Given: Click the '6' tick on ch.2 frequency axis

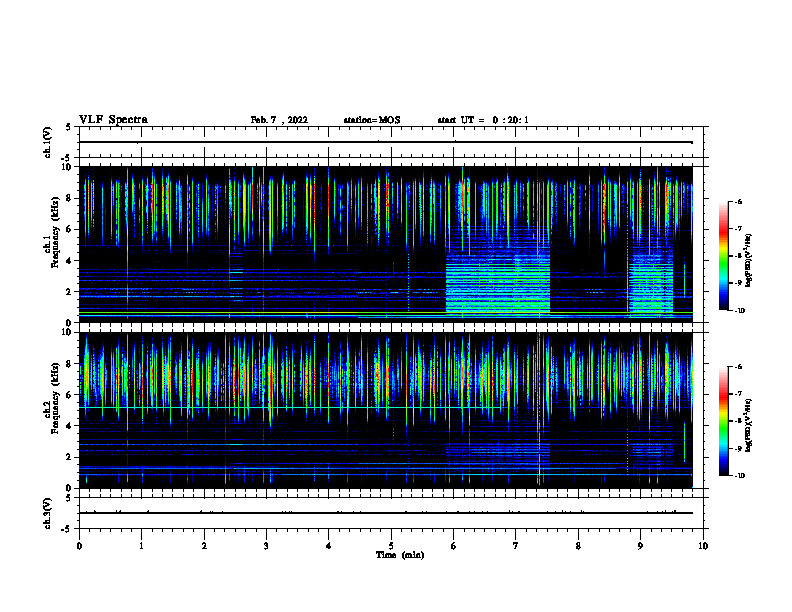Looking at the screenshot, I should [70, 395].
